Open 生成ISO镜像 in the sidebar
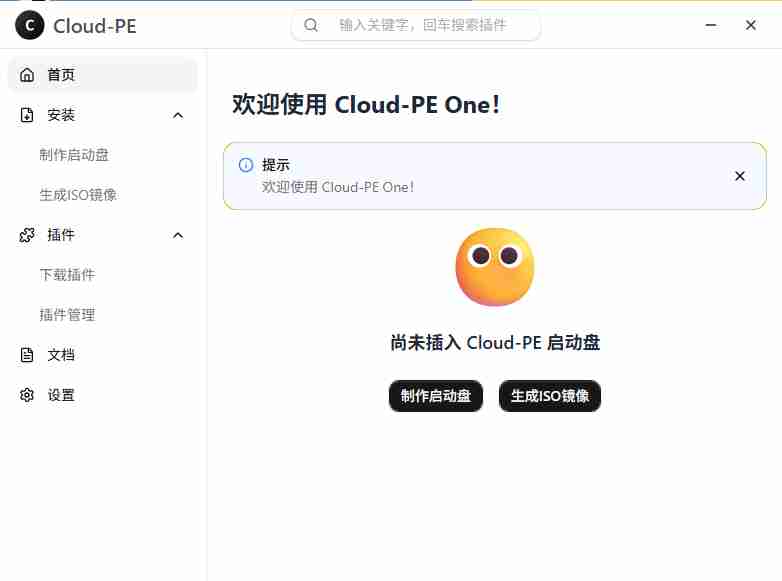 [78, 195]
